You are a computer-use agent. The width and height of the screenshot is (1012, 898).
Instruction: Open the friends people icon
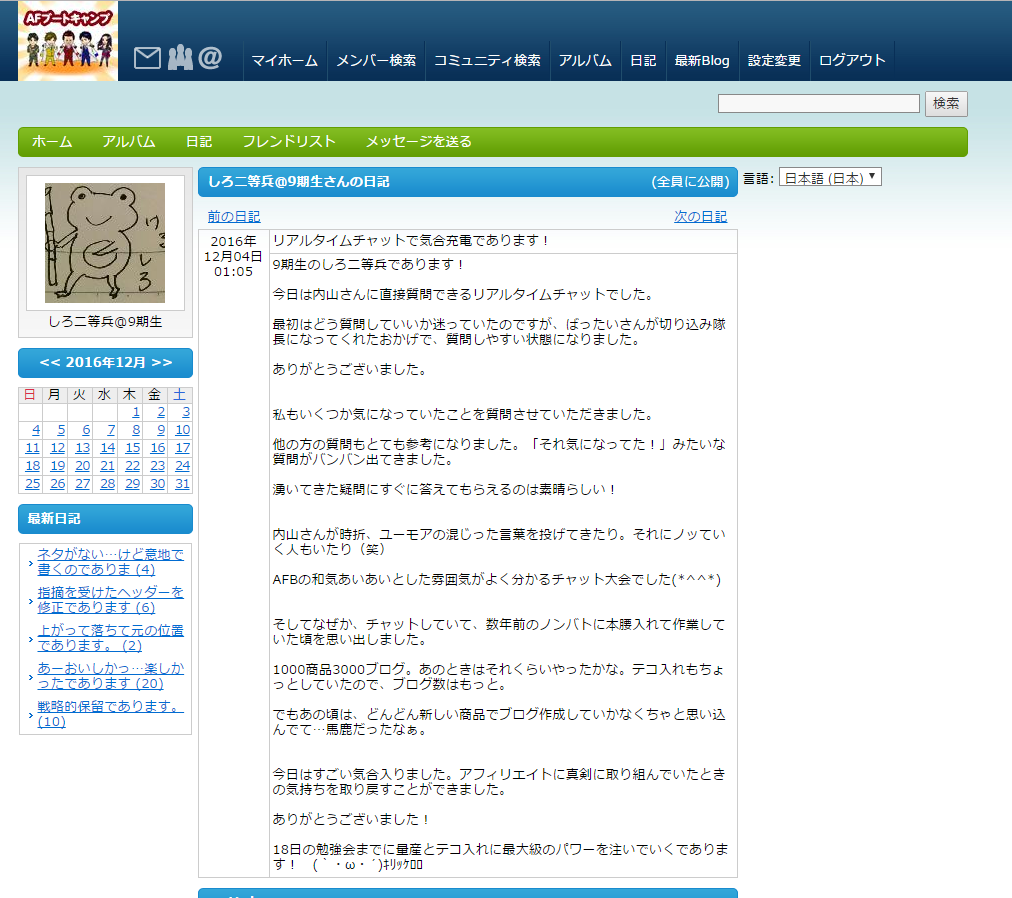[x=180, y=58]
